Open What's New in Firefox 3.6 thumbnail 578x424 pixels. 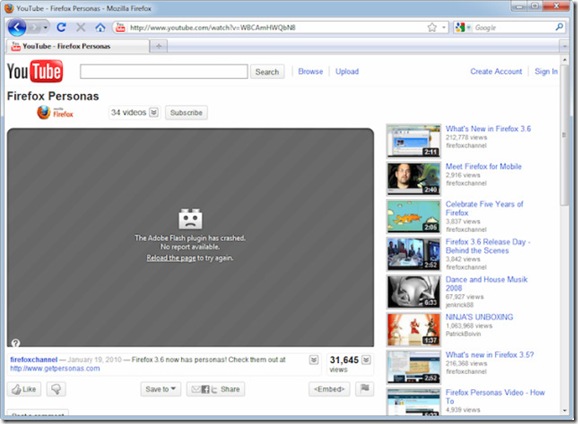(x=414, y=141)
